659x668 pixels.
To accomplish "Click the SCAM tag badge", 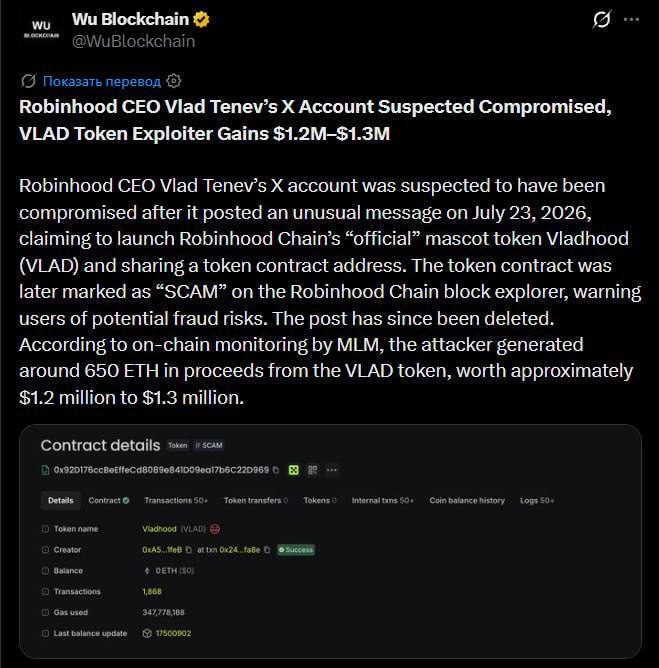I will pyautogui.click(x=209, y=445).
